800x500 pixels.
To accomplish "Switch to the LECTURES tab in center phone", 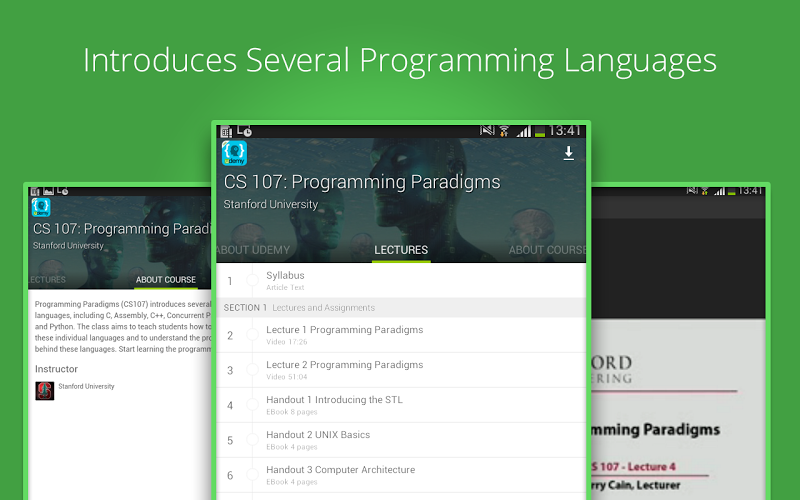I will click(x=401, y=250).
